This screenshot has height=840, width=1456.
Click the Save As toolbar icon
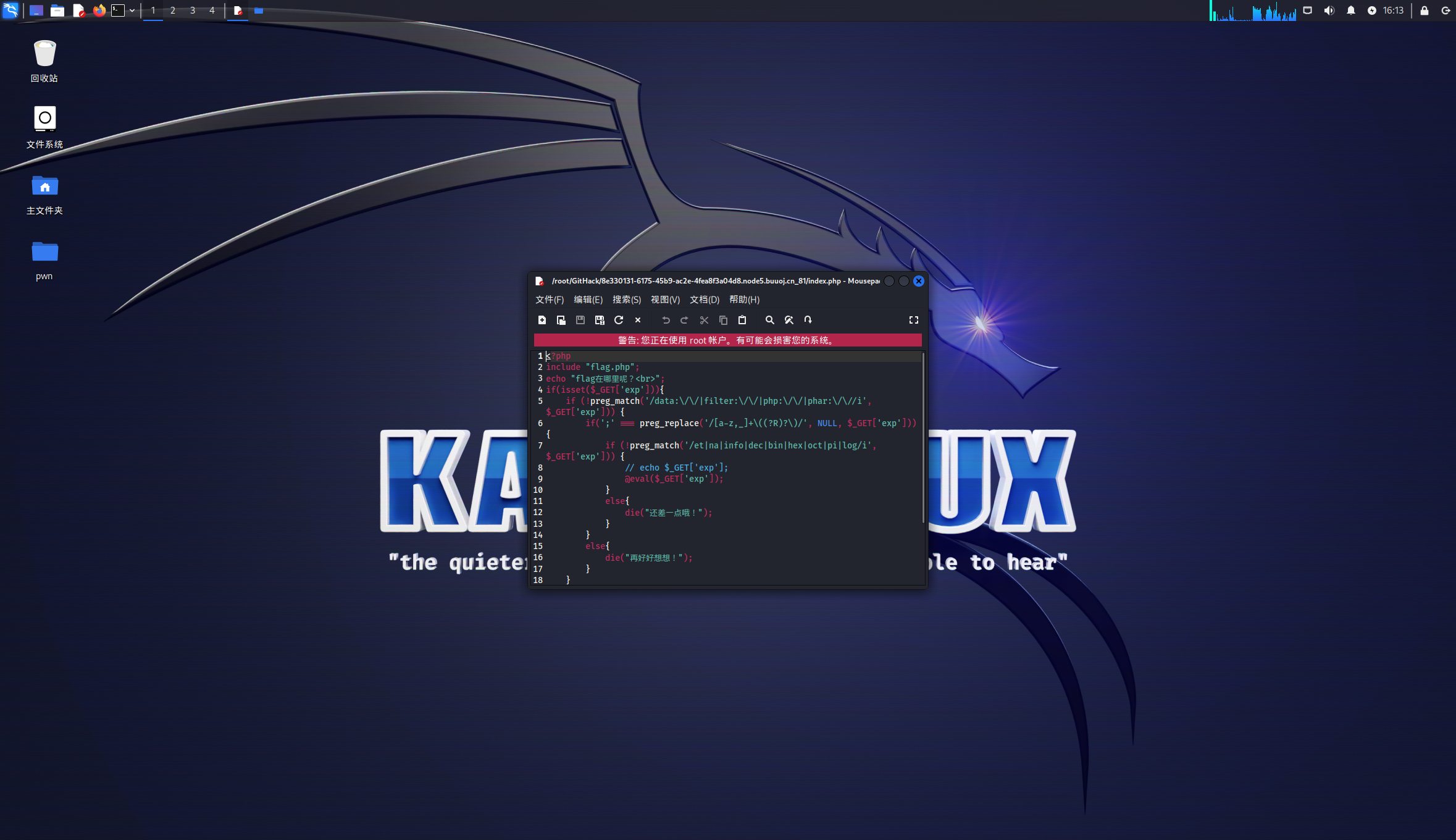click(x=599, y=320)
